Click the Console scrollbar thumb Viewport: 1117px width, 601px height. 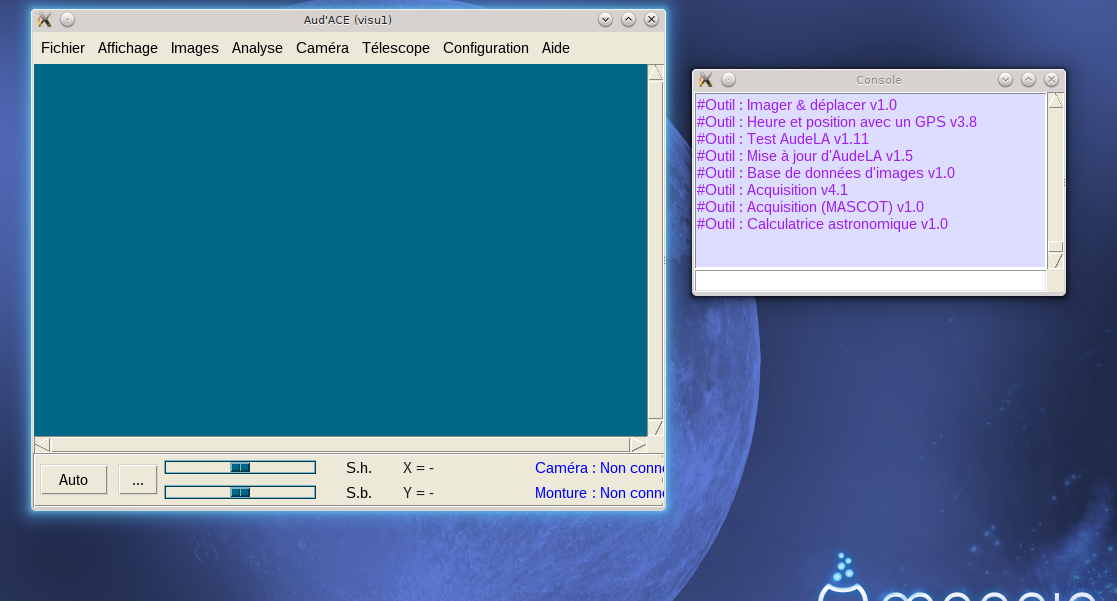tap(1056, 247)
